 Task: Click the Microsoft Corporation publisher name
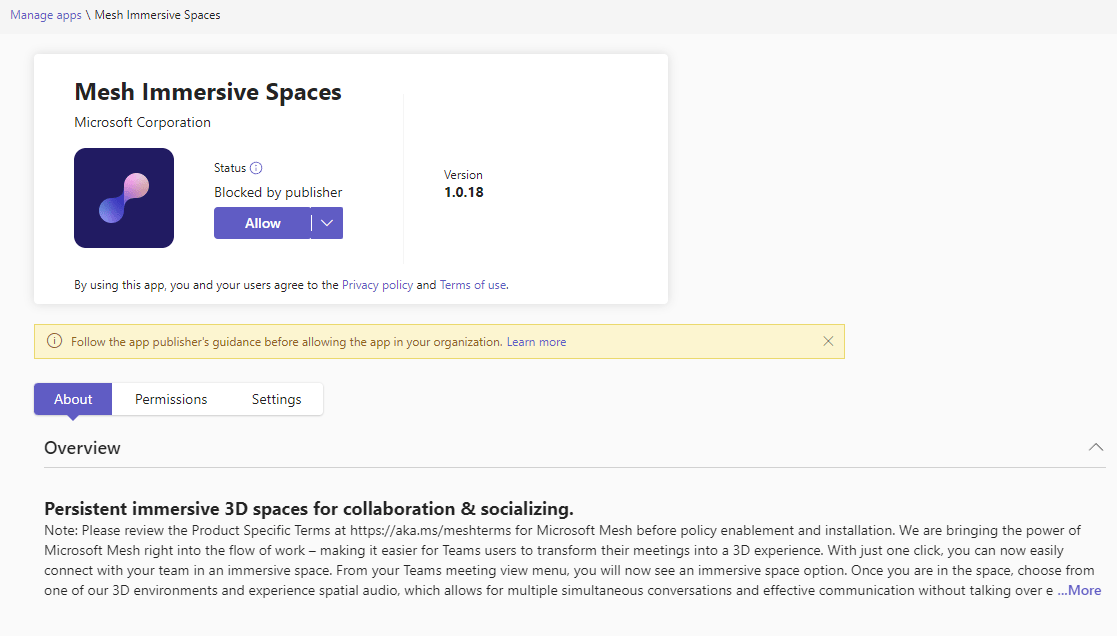(x=143, y=122)
